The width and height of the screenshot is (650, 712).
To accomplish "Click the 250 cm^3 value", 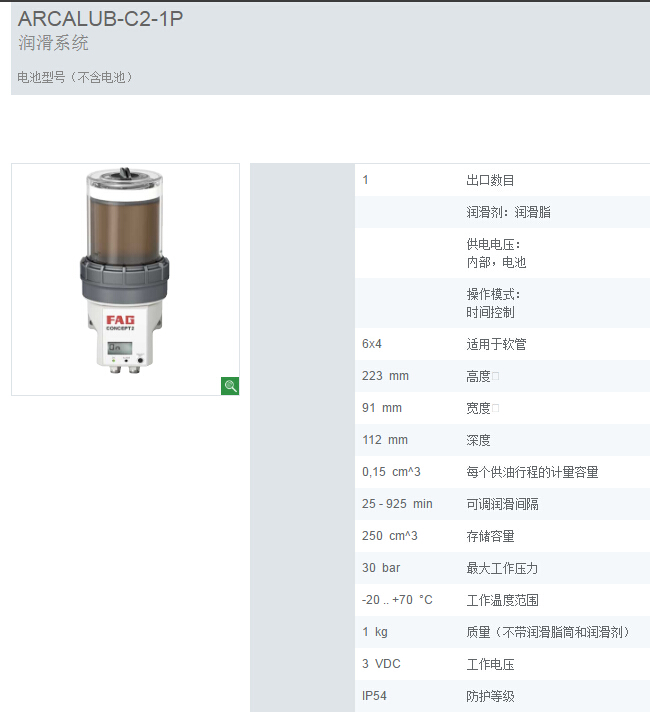I will click(x=389, y=536).
